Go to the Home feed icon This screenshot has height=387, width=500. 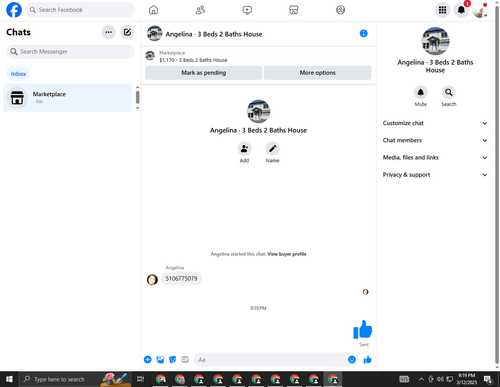coord(153,10)
